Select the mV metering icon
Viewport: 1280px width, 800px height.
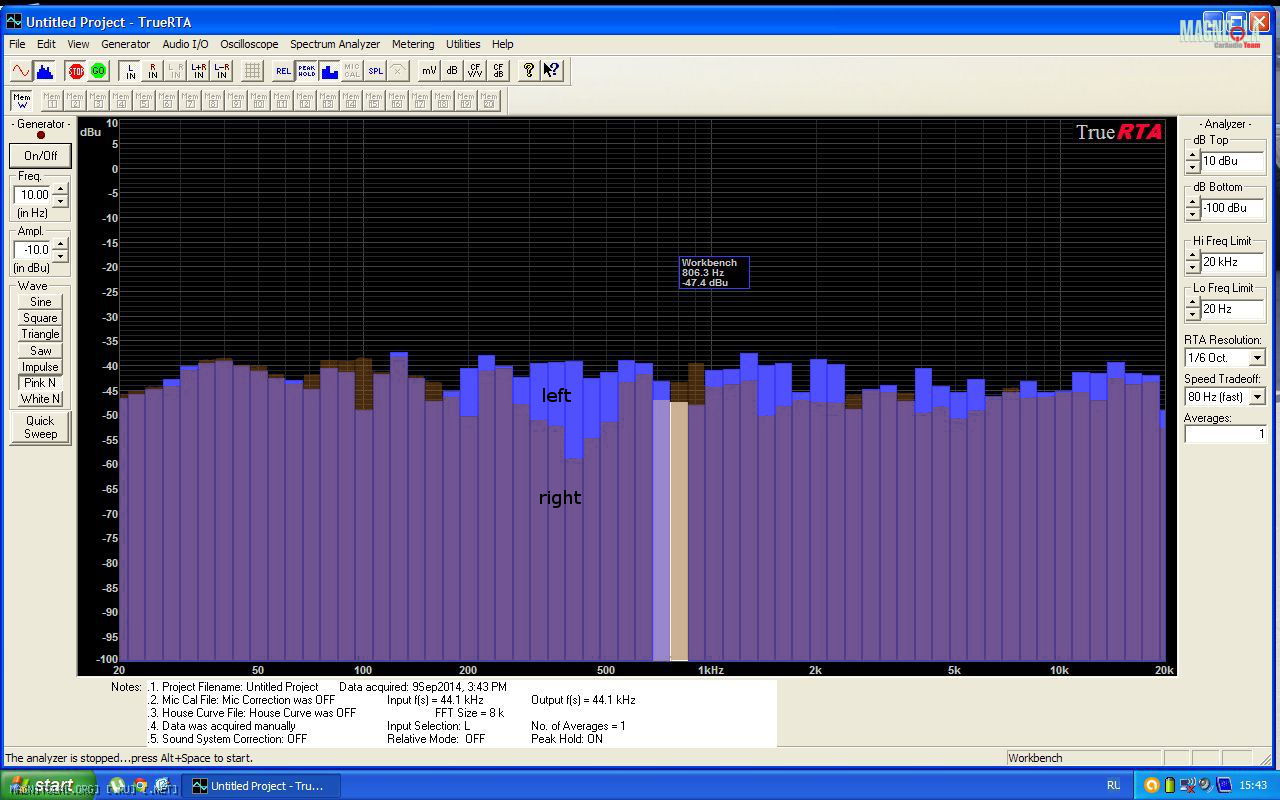tap(429, 70)
